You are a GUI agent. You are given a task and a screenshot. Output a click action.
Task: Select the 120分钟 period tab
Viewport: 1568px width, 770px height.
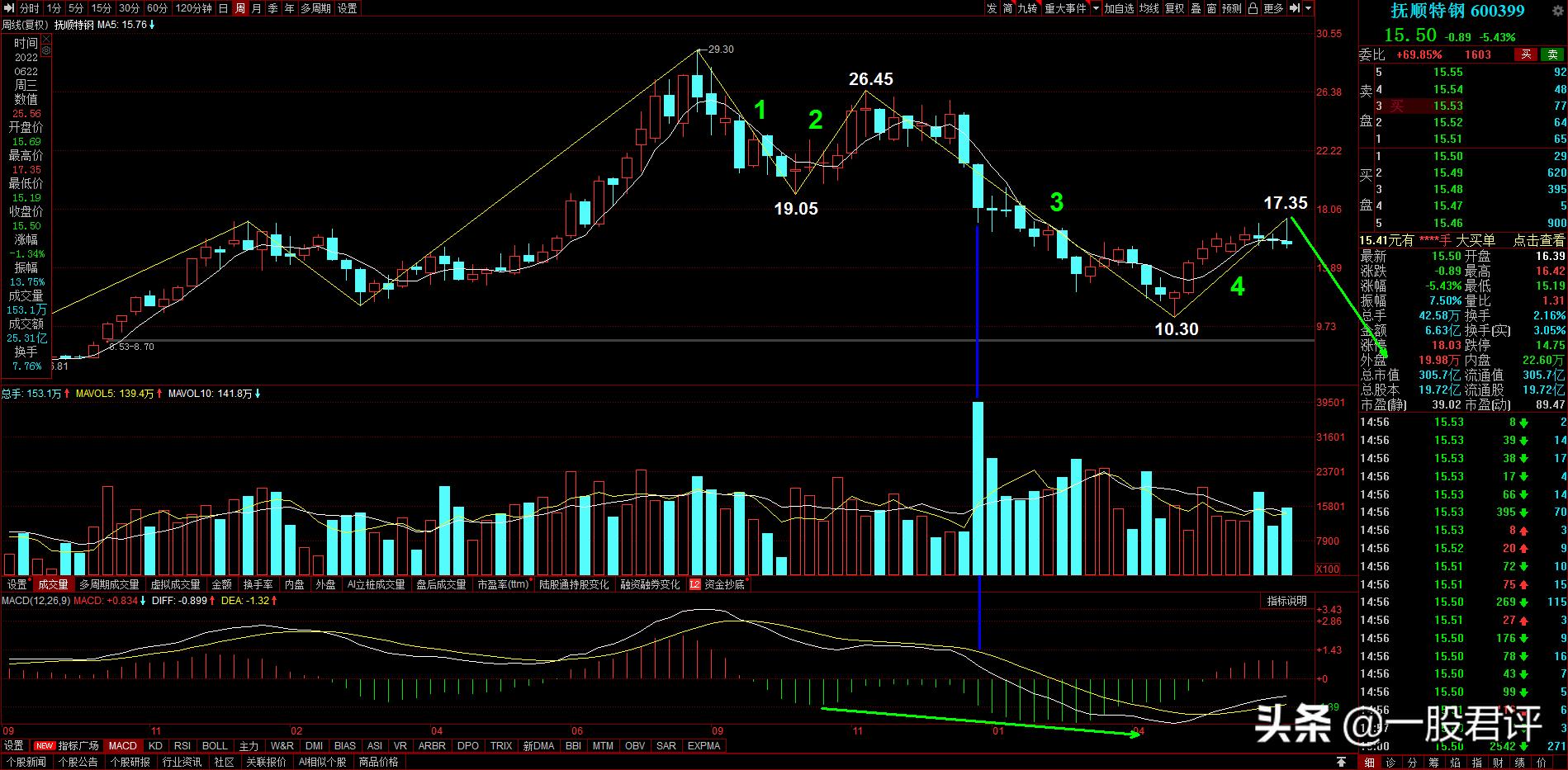click(x=194, y=8)
